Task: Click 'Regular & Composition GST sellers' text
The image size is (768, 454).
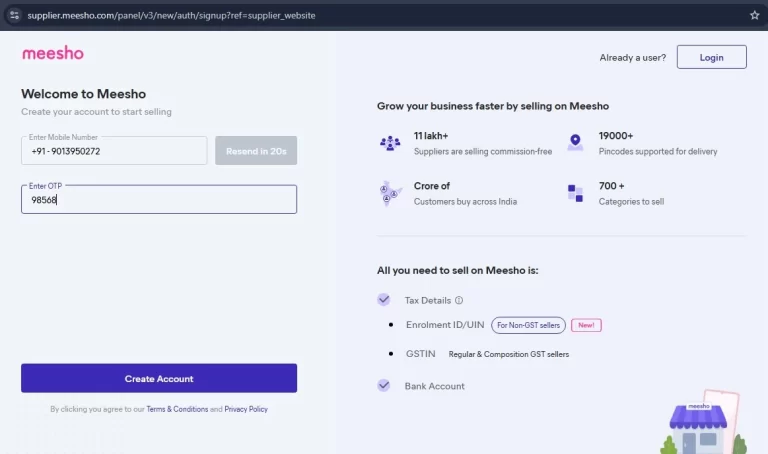Action: (509, 354)
